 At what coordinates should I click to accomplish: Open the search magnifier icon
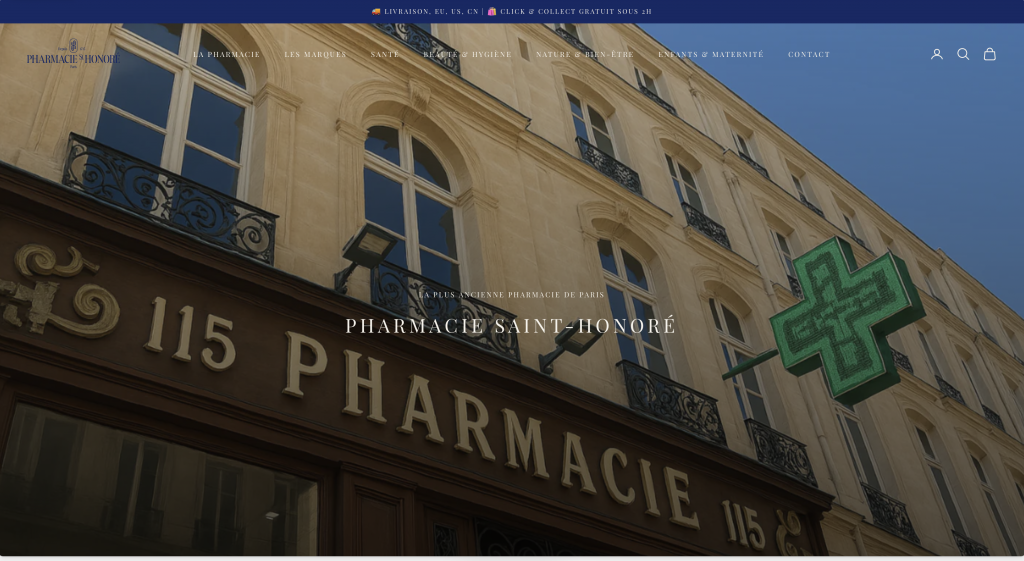[963, 54]
